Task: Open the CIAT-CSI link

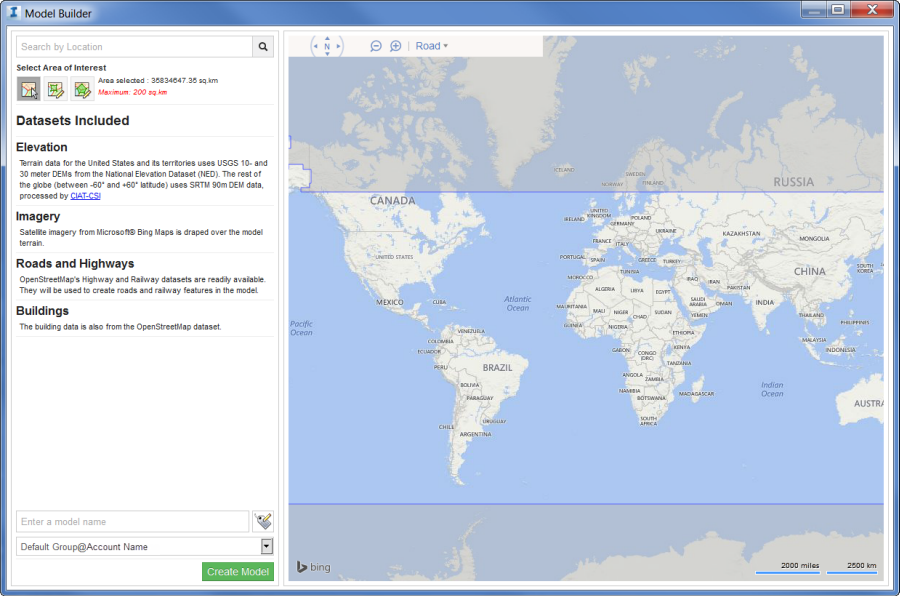Action: coord(85,196)
